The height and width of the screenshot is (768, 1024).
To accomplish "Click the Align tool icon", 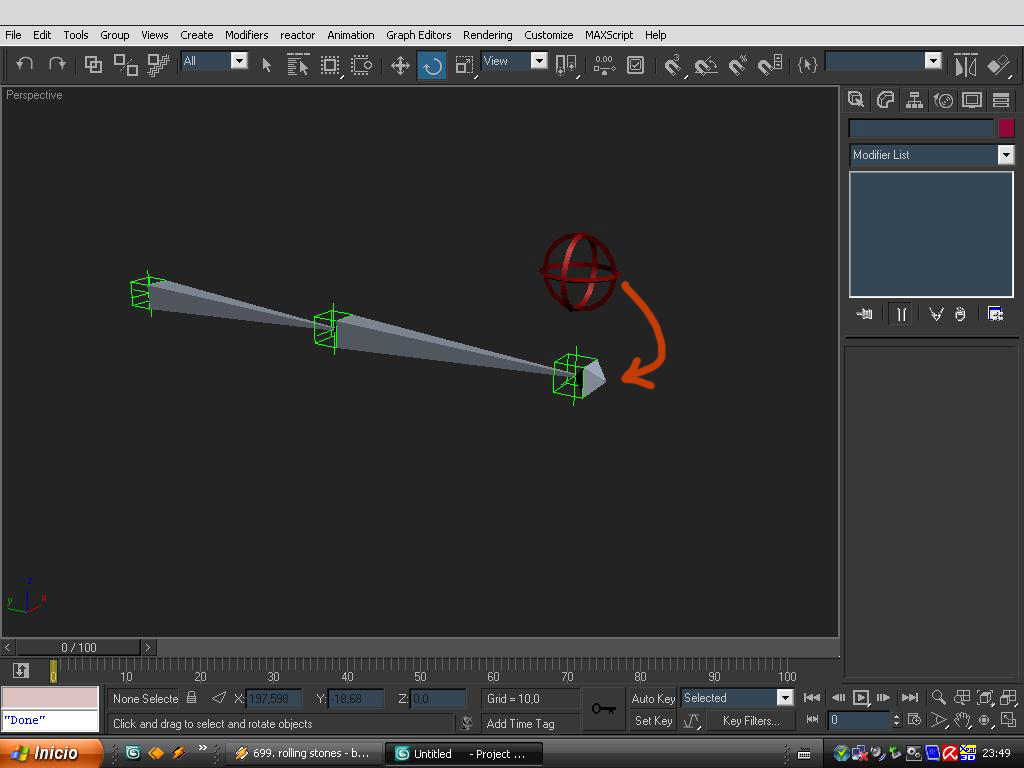I will point(999,65).
